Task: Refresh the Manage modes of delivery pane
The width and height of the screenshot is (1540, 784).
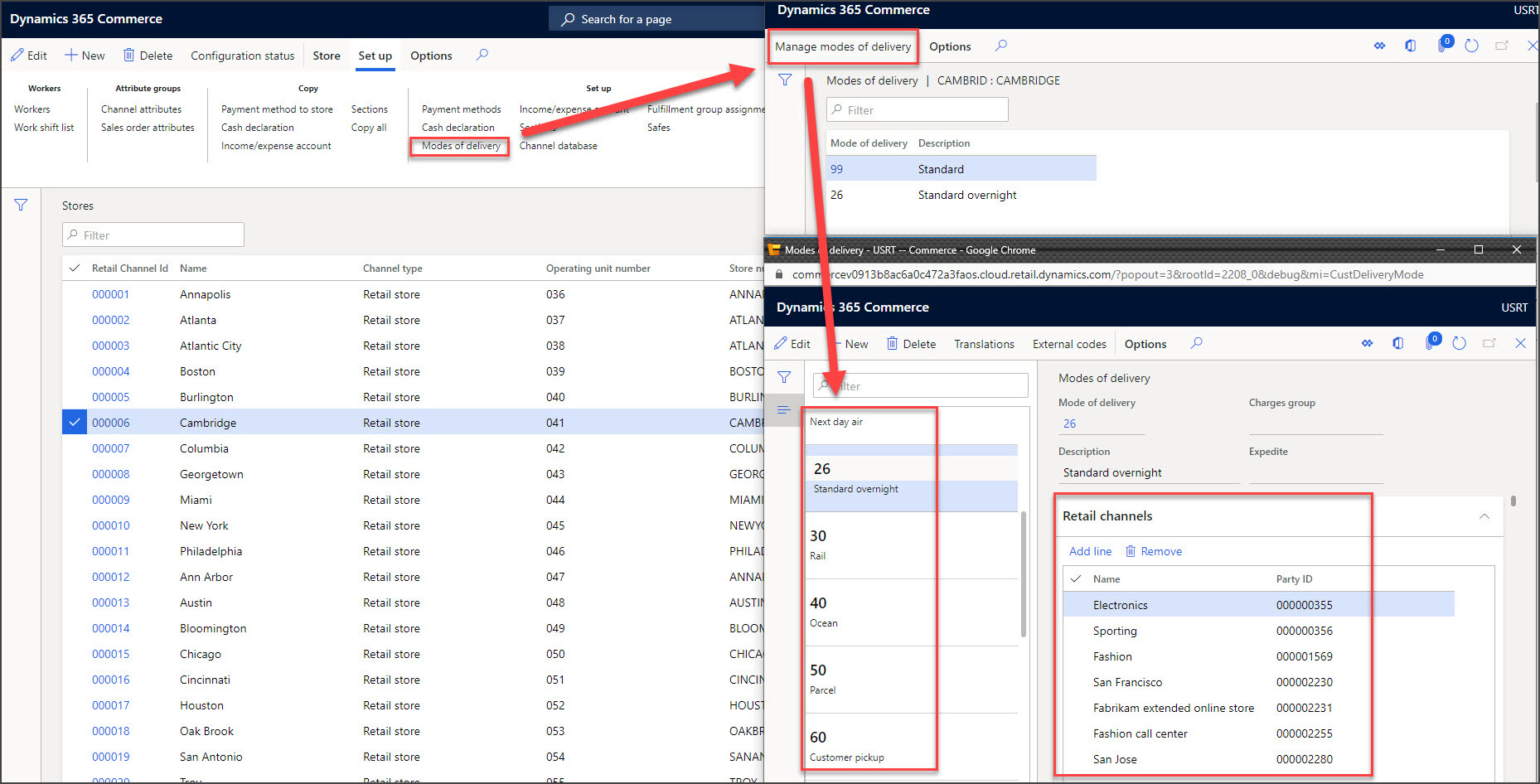Action: click(x=1471, y=46)
